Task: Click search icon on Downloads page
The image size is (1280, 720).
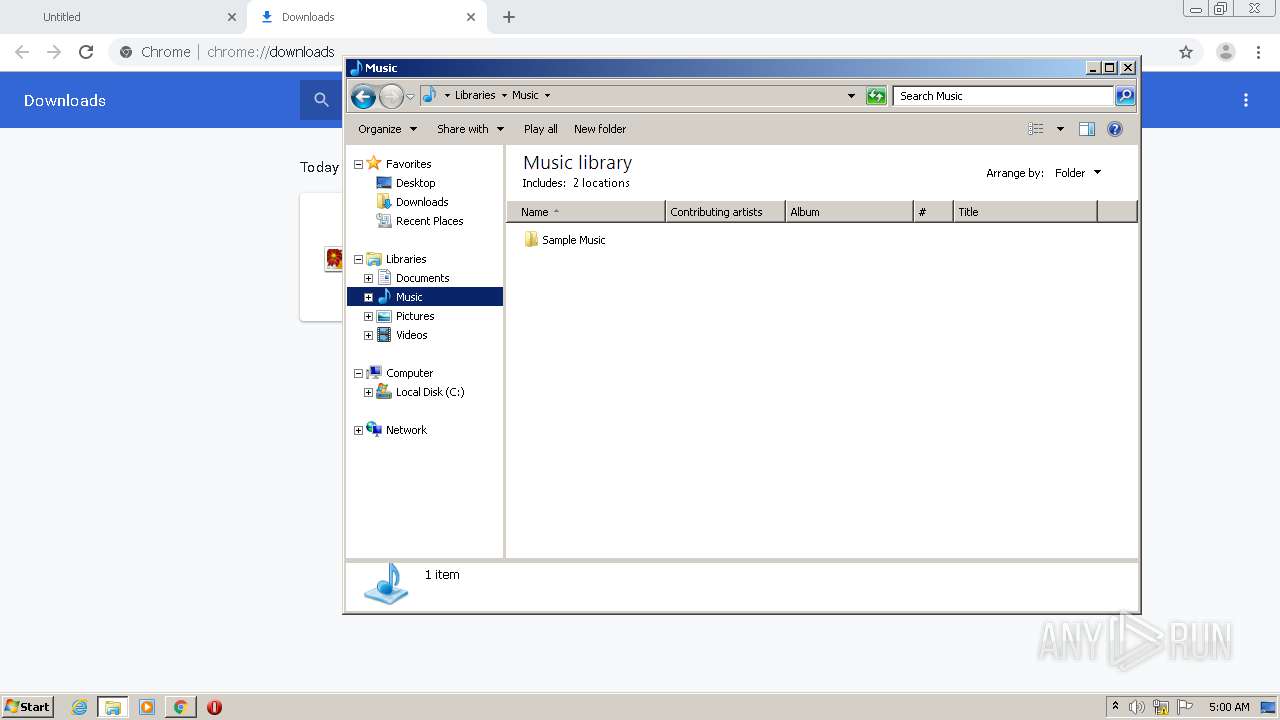Action: pos(321,100)
